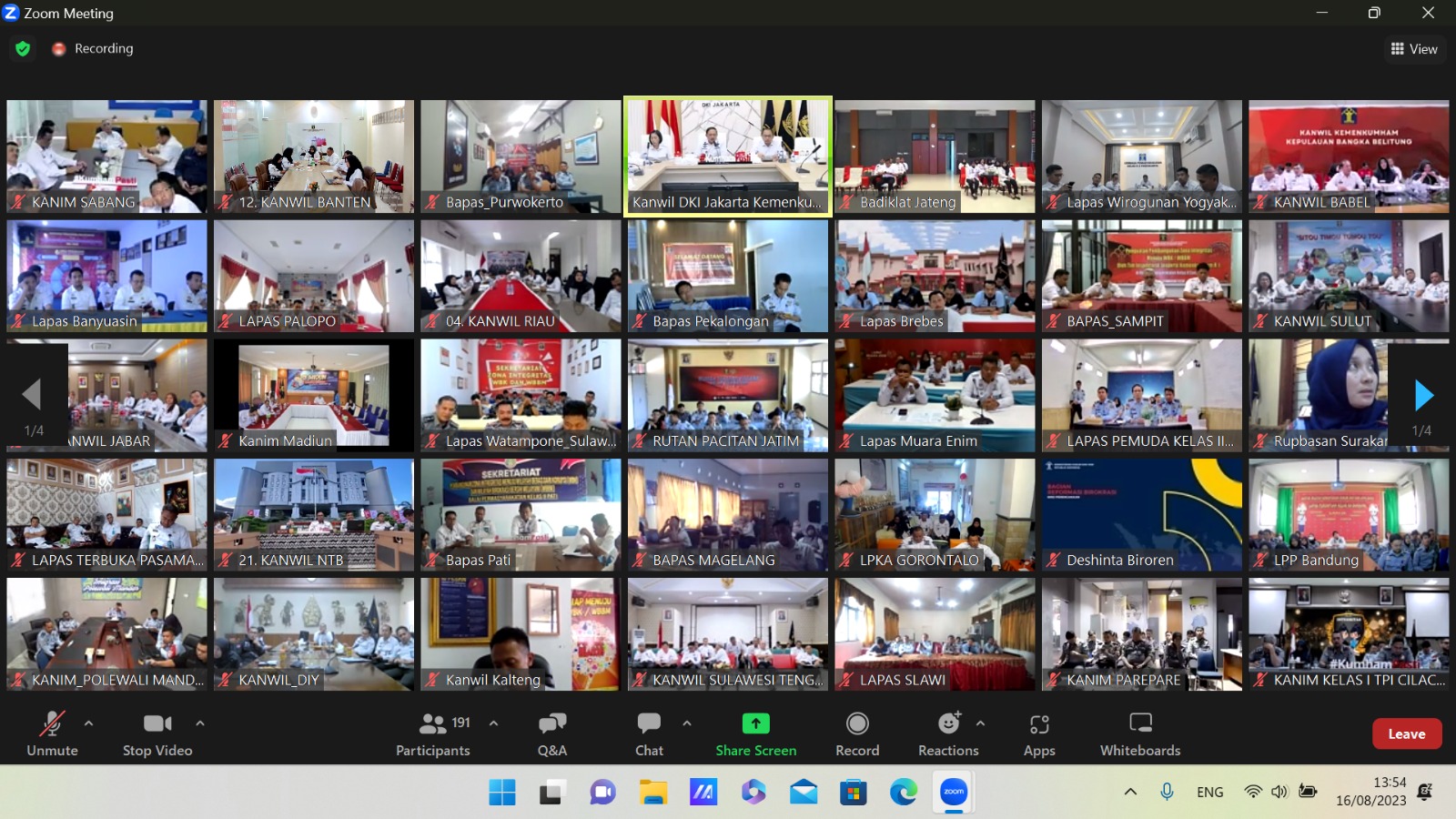Start recording with the Record button

point(857,733)
